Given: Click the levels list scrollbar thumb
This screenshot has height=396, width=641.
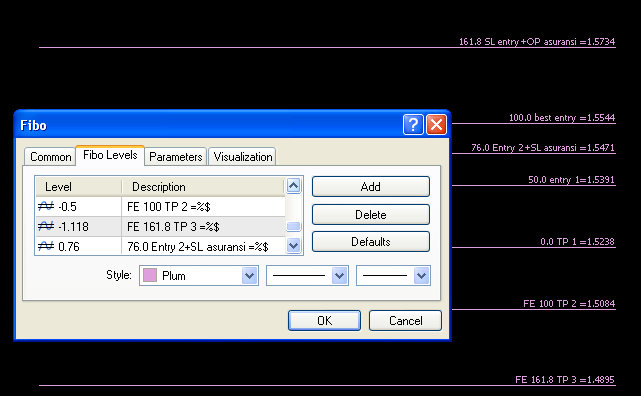Looking at the screenshot, I should click(x=294, y=226).
